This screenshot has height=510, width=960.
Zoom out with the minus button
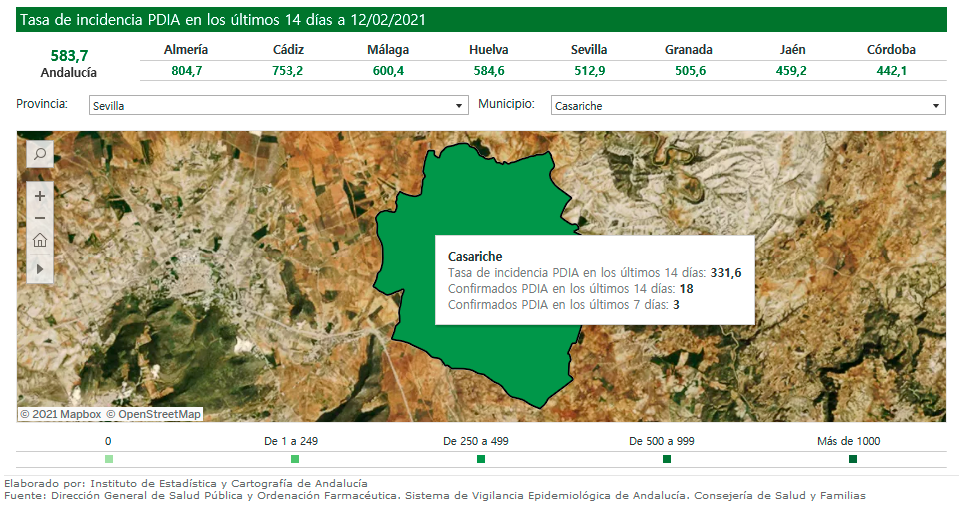point(40,218)
